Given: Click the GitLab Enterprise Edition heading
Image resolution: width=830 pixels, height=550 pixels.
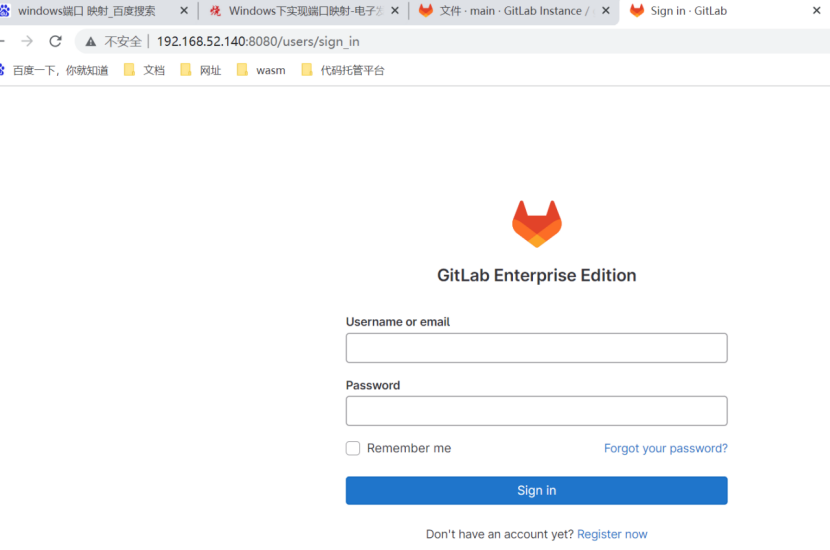Looking at the screenshot, I should point(537,275).
